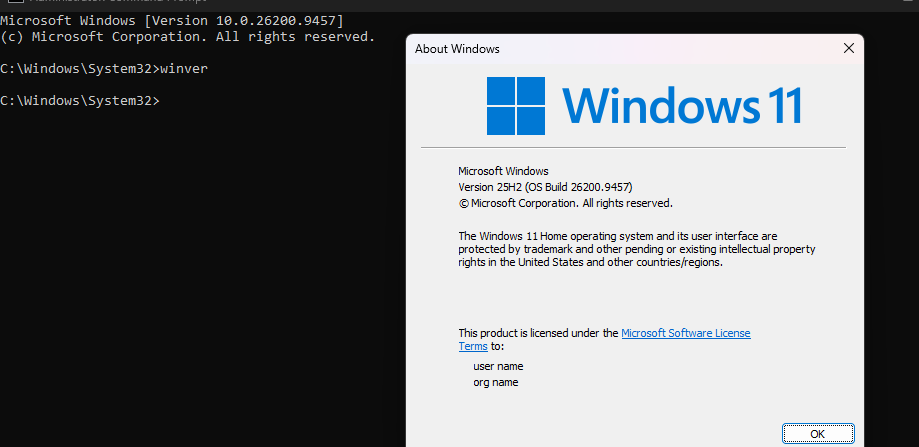Click the Windows 11 Home trademark paragraph
Viewport: 919px width, 447px height.
(x=637, y=250)
